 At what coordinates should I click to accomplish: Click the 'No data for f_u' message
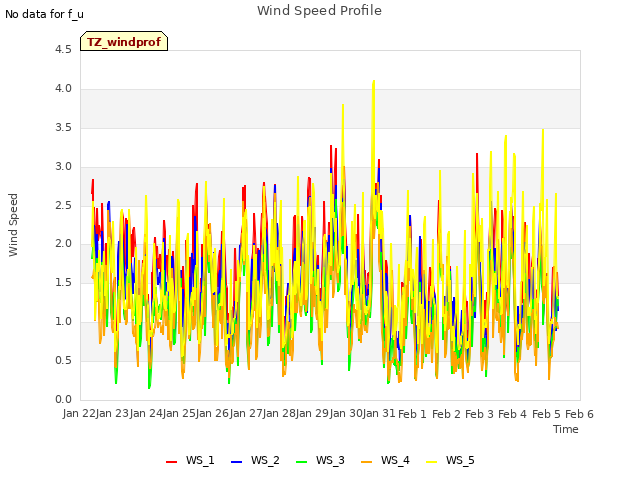44,14
